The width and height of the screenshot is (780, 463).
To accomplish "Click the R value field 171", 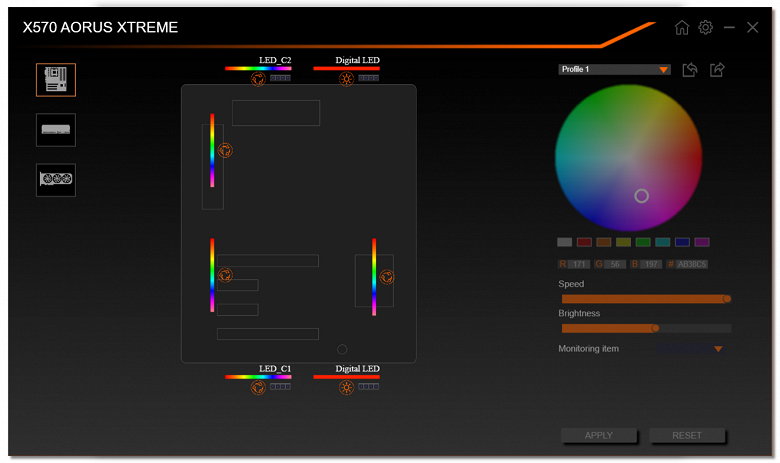I will [x=579, y=264].
